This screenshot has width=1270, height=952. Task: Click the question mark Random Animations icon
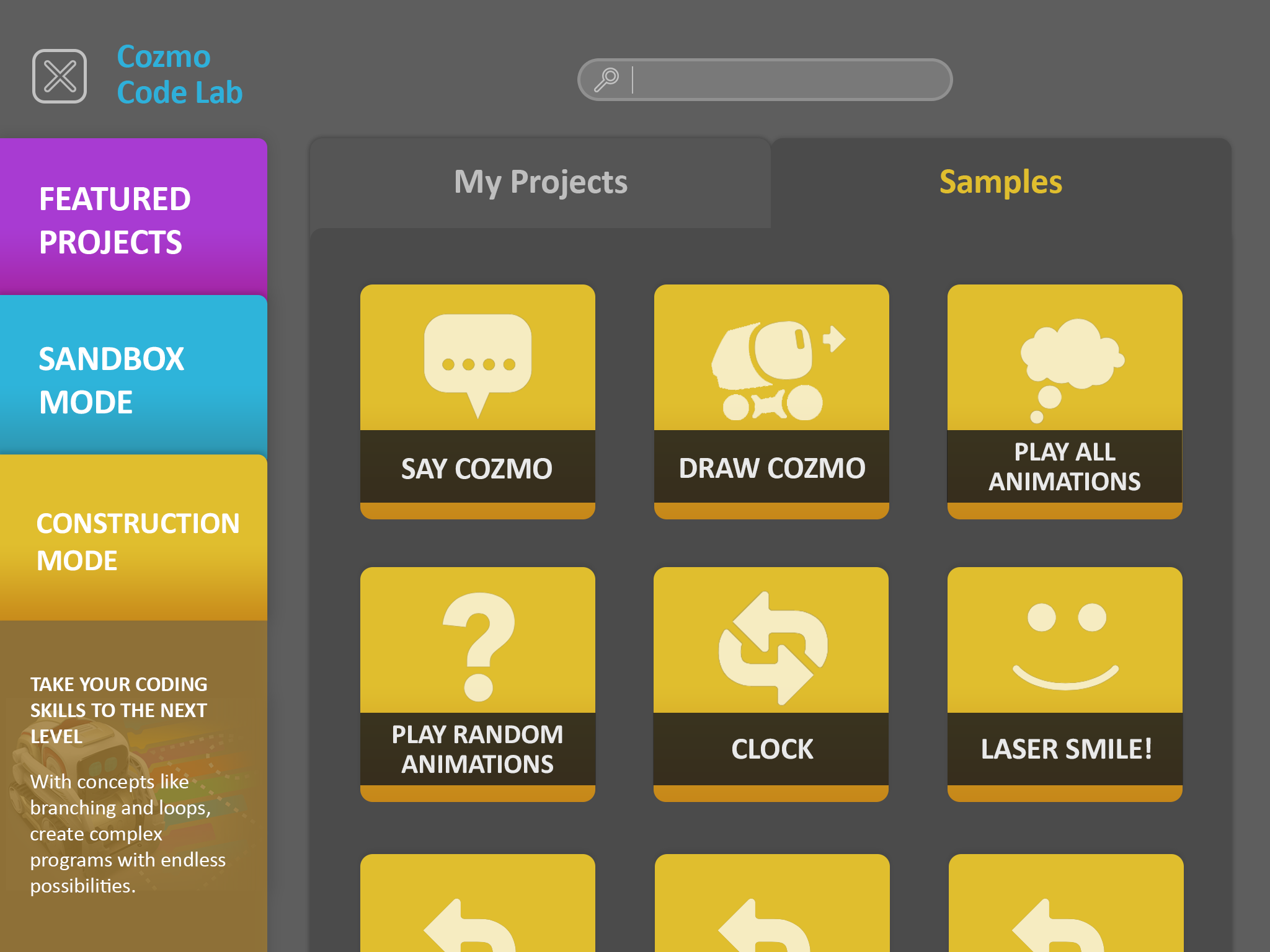479,646
